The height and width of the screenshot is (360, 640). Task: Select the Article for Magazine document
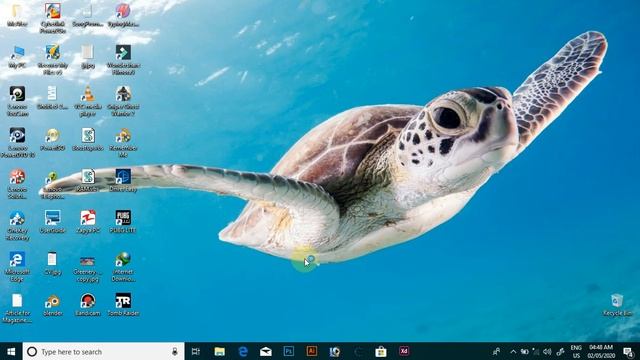(x=17, y=308)
